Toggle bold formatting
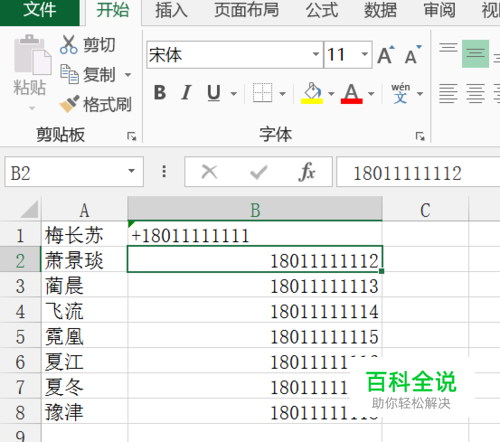 click(x=160, y=93)
